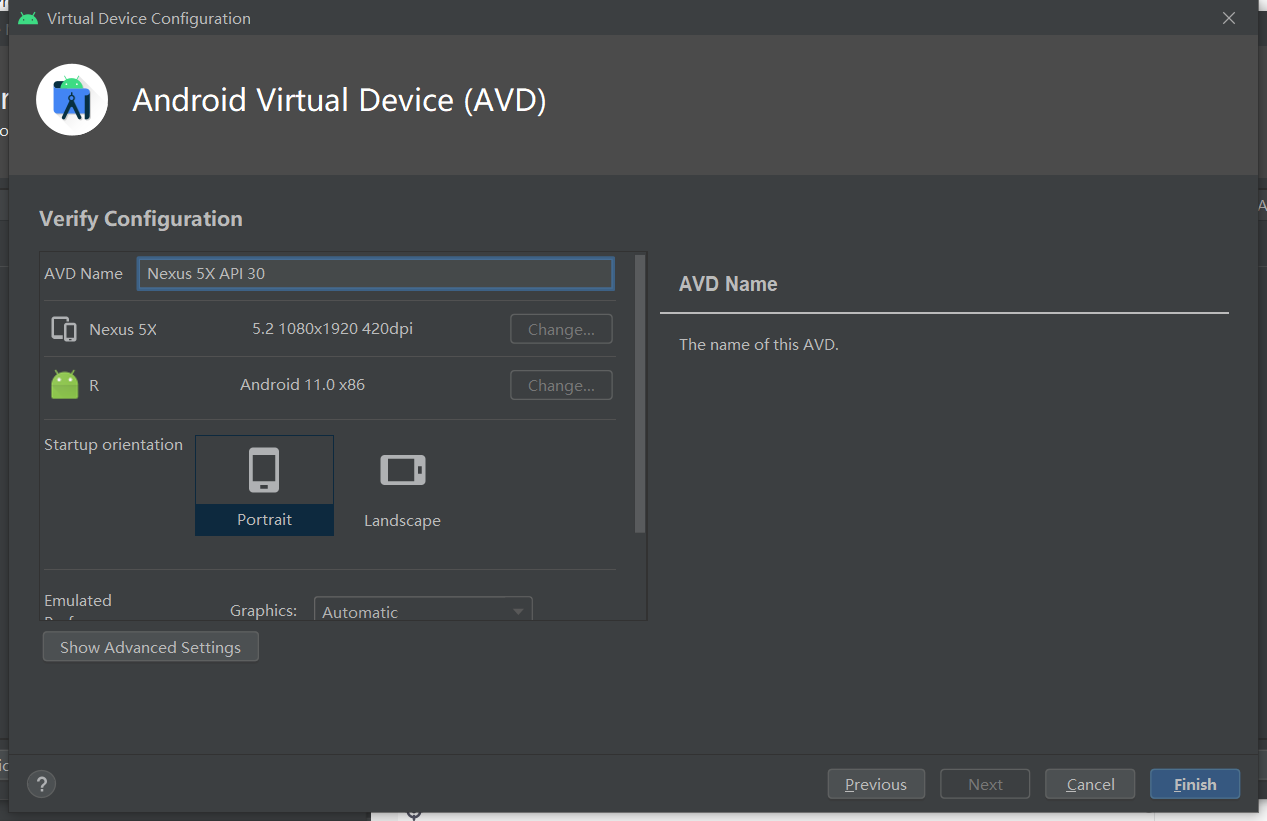This screenshot has height=821, width=1267.
Task: Click the green Android R system image icon
Action: pos(65,385)
